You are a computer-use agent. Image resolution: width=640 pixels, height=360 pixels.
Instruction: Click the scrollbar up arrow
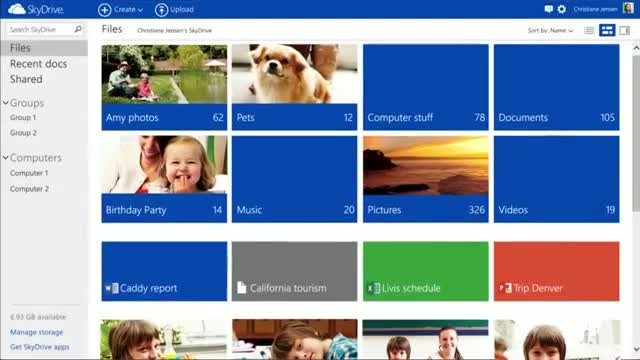(x=636, y=48)
